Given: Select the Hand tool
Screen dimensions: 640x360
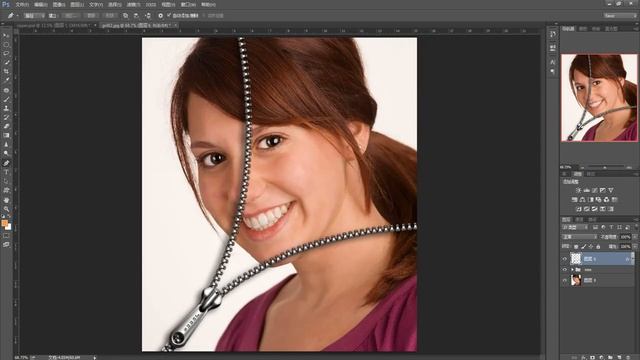Looking at the screenshot, I should [6, 200].
